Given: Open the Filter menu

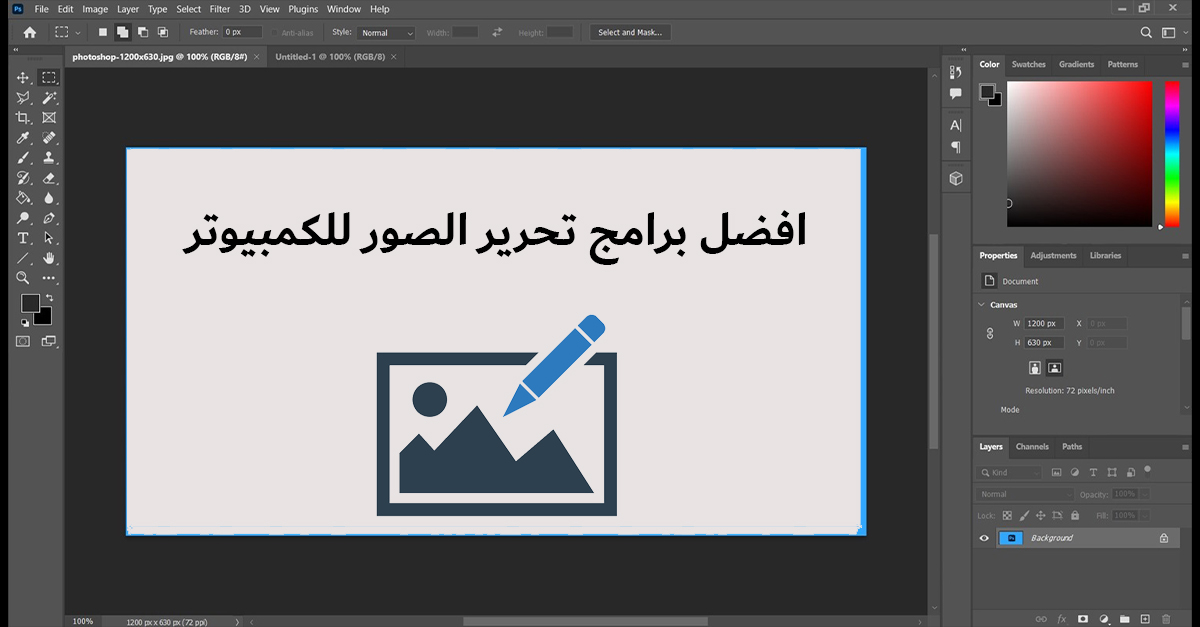Looking at the screenshot, I should point(219,9).
